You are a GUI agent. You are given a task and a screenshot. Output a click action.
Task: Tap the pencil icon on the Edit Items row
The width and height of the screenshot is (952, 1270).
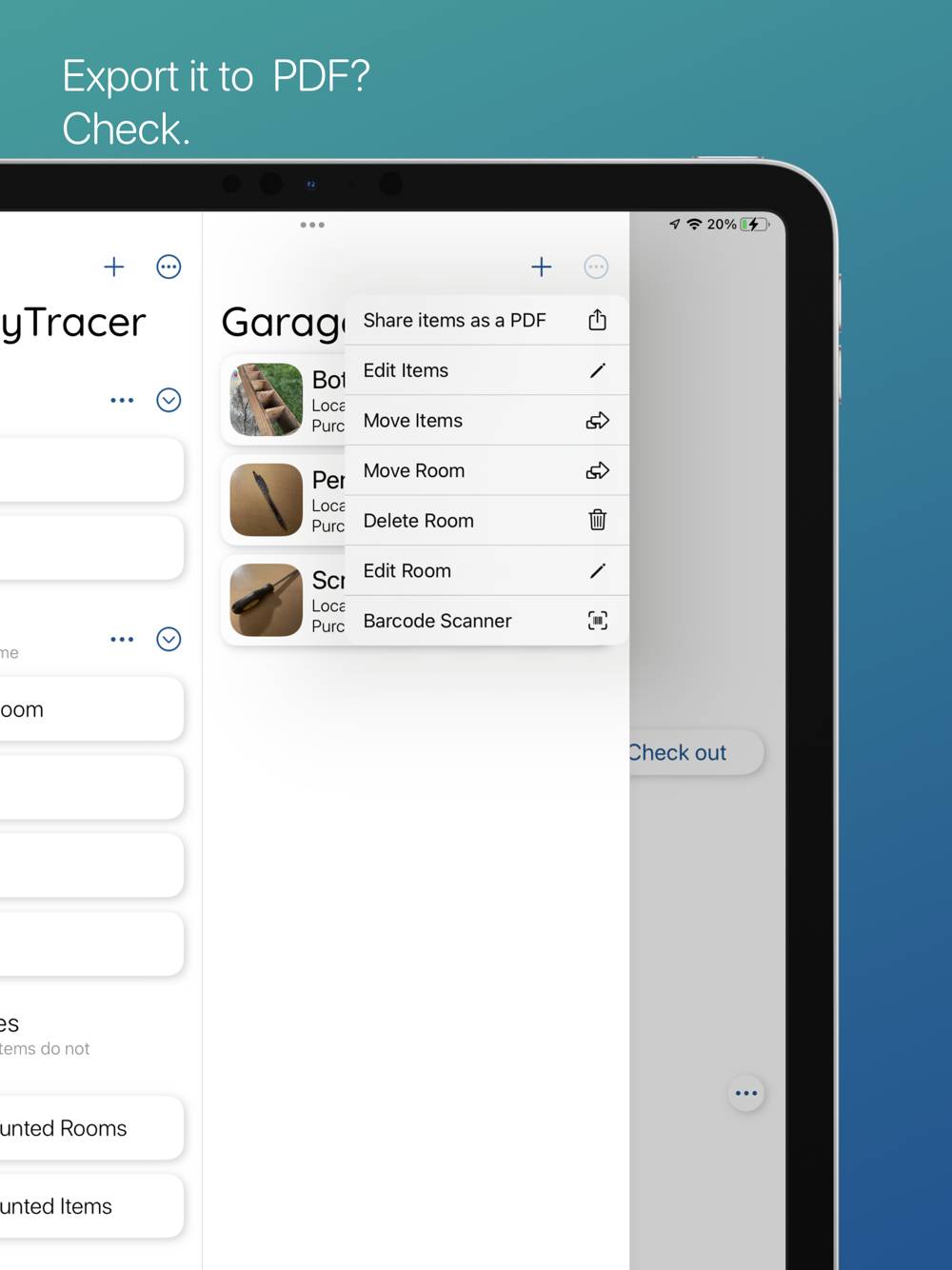(597, 370)
